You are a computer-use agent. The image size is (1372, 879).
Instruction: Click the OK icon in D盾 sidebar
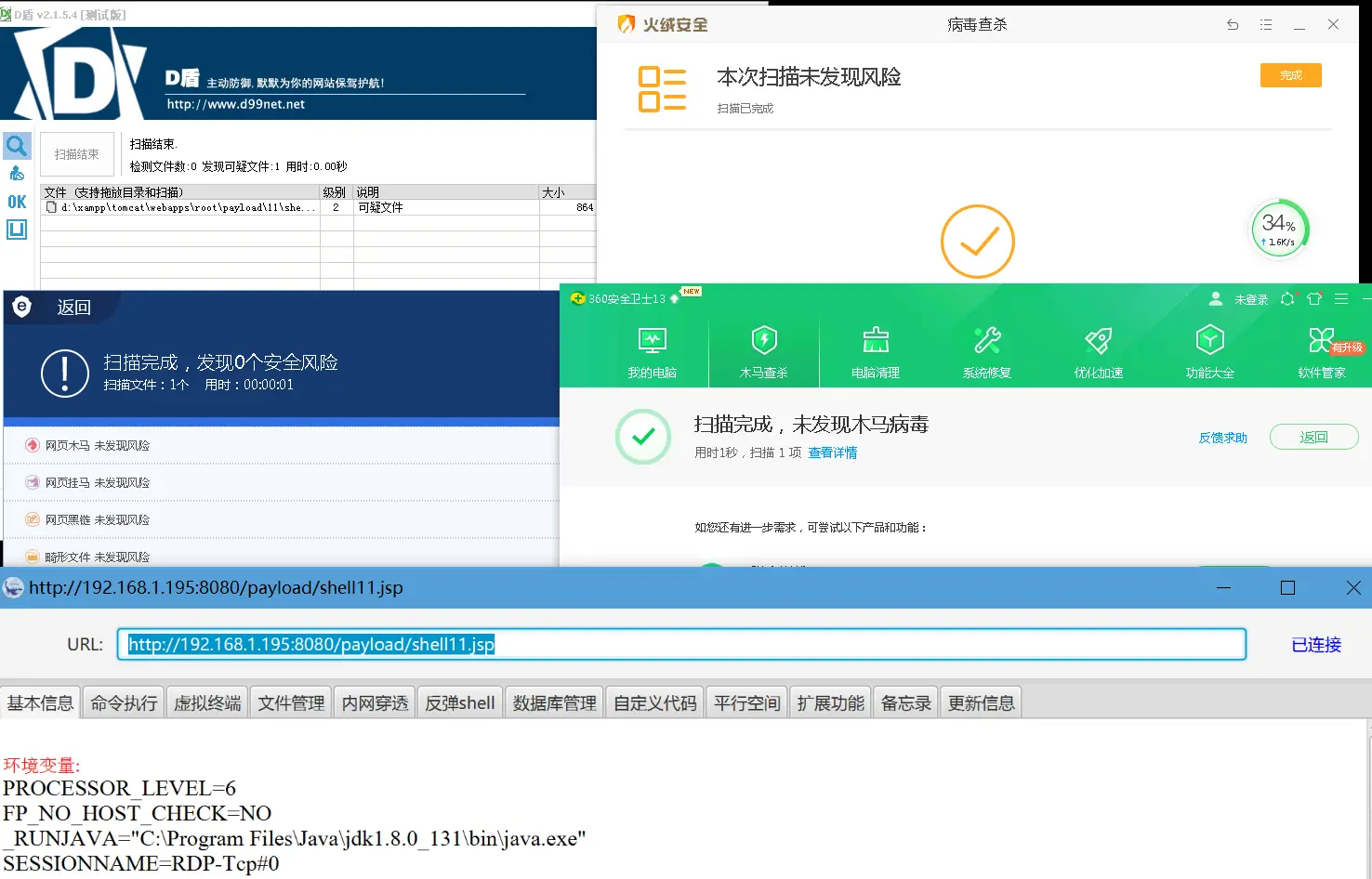(x=17, y=202)
